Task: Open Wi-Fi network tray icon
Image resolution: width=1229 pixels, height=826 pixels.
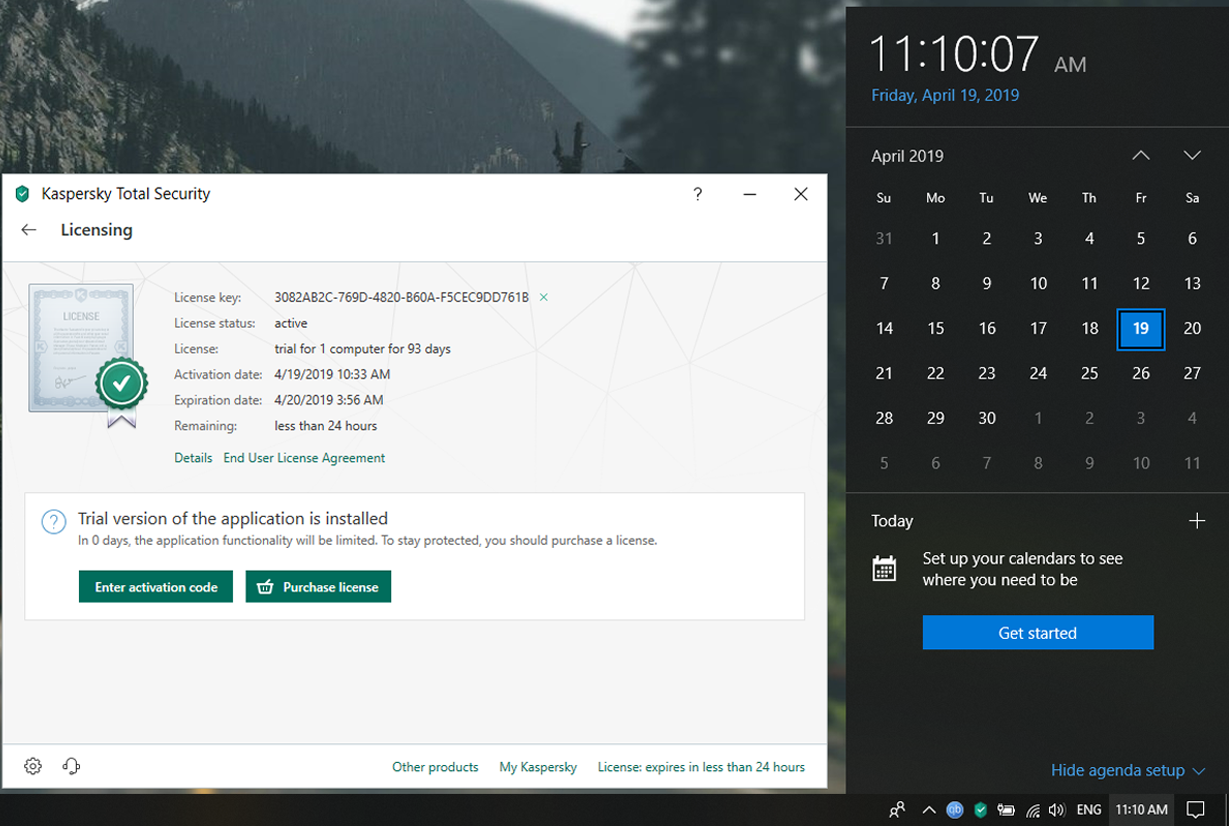Action: [1033, 810]
